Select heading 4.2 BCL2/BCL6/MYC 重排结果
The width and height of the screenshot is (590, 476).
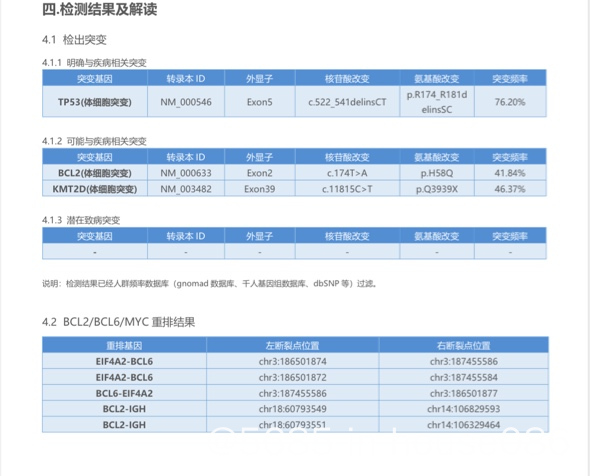click(119, 322)
